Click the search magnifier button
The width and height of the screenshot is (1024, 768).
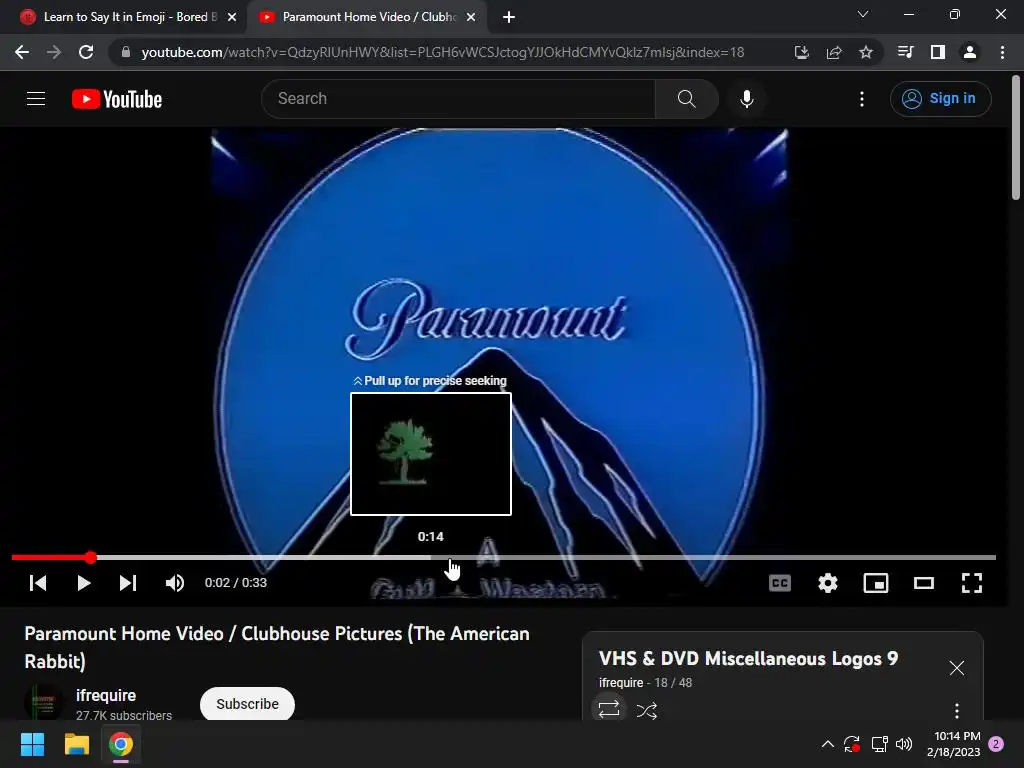coord(686,99)
